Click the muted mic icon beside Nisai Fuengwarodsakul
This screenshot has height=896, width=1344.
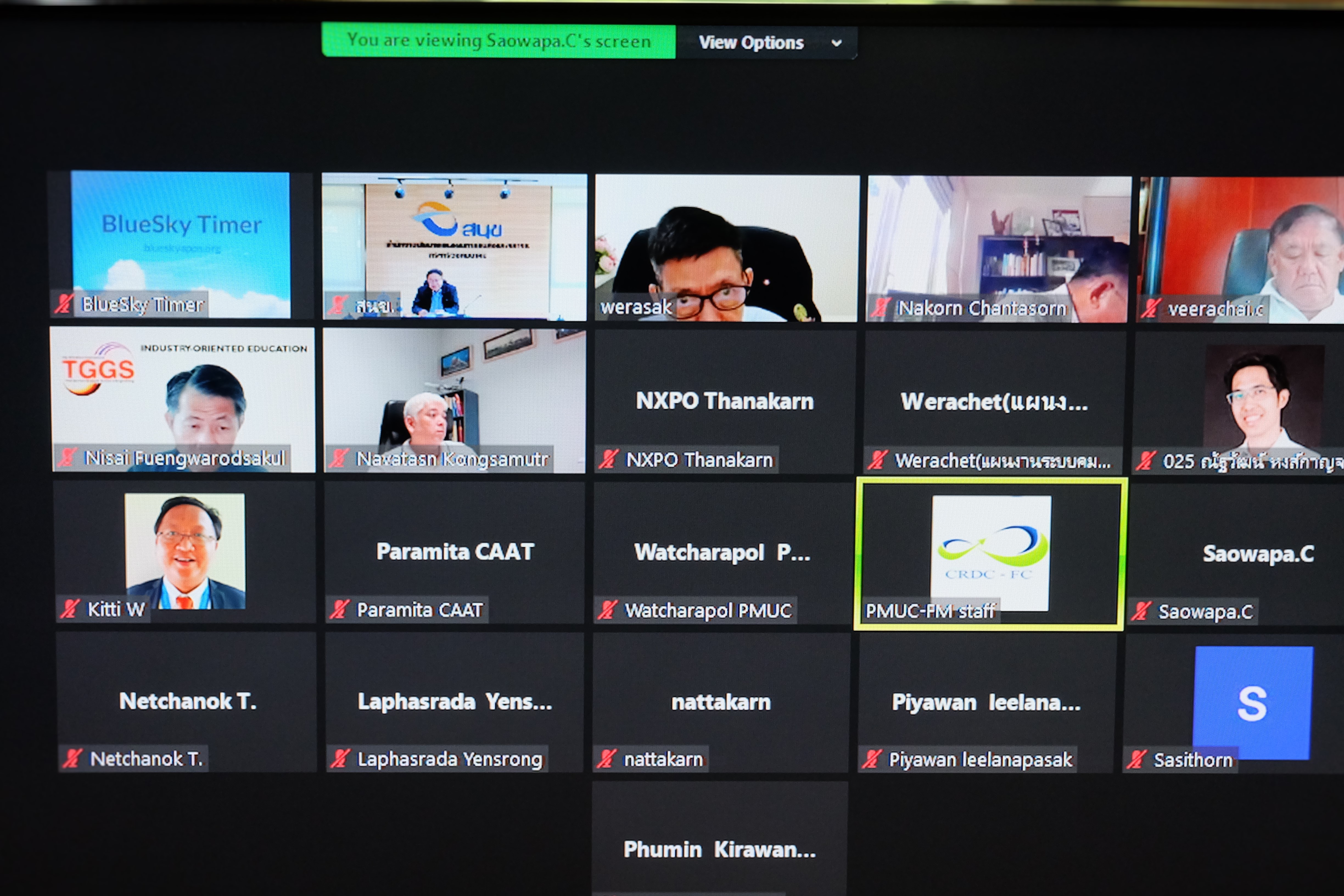[x=67, y=457]
